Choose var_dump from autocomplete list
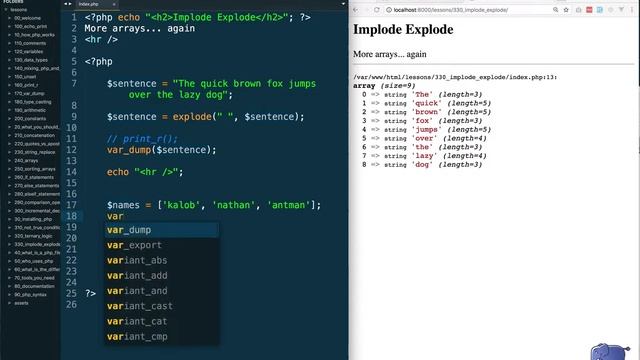Screen dimensions: 640x360 pyautogui.click(x=162, y=230)
